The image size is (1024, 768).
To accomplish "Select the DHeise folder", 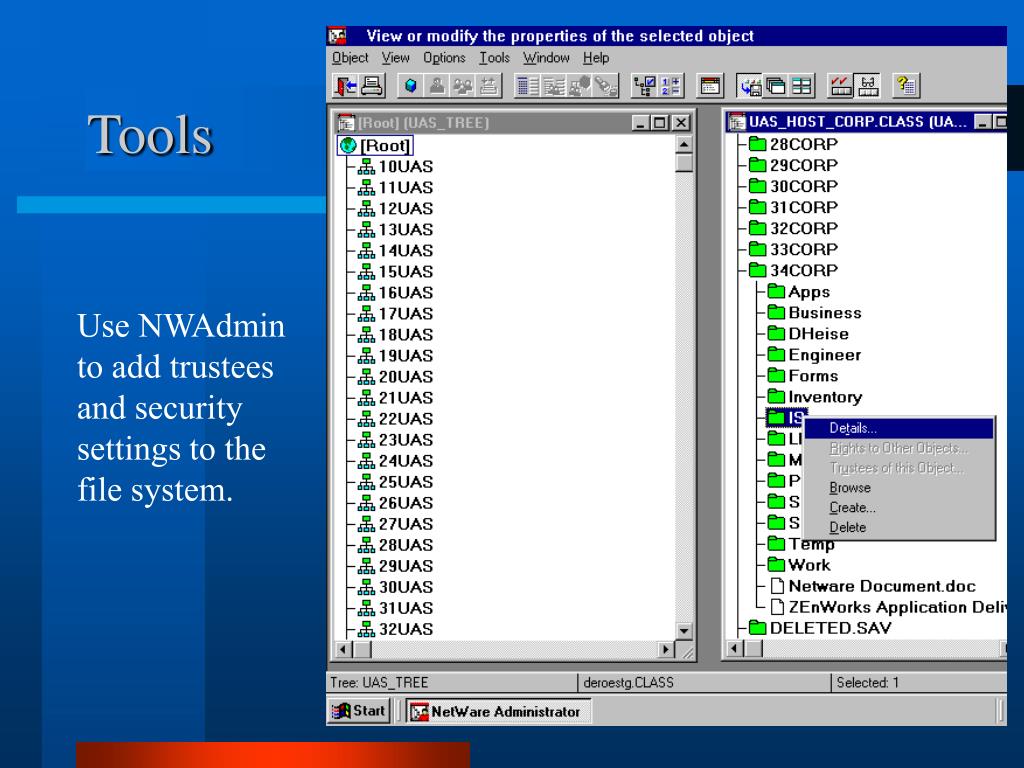I will click(x=808, y=334).
